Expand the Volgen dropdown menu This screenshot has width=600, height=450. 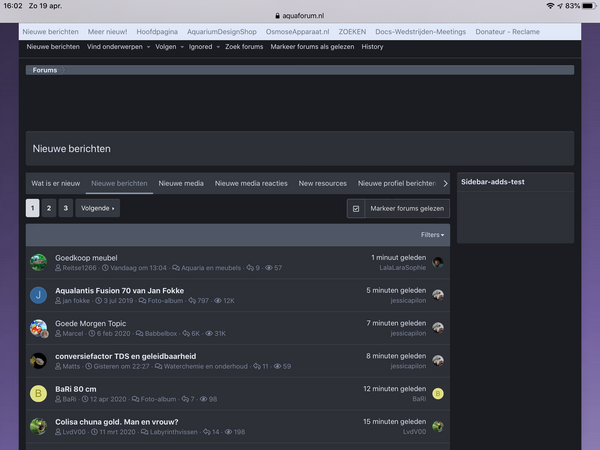(x=169, y=46)
